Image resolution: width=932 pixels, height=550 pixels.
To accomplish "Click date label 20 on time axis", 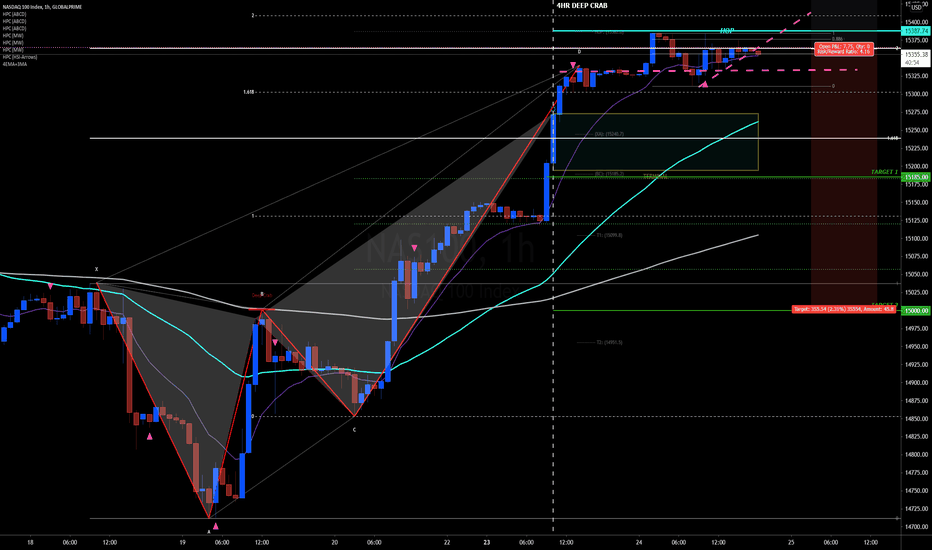I will click(x=335, y=542).
